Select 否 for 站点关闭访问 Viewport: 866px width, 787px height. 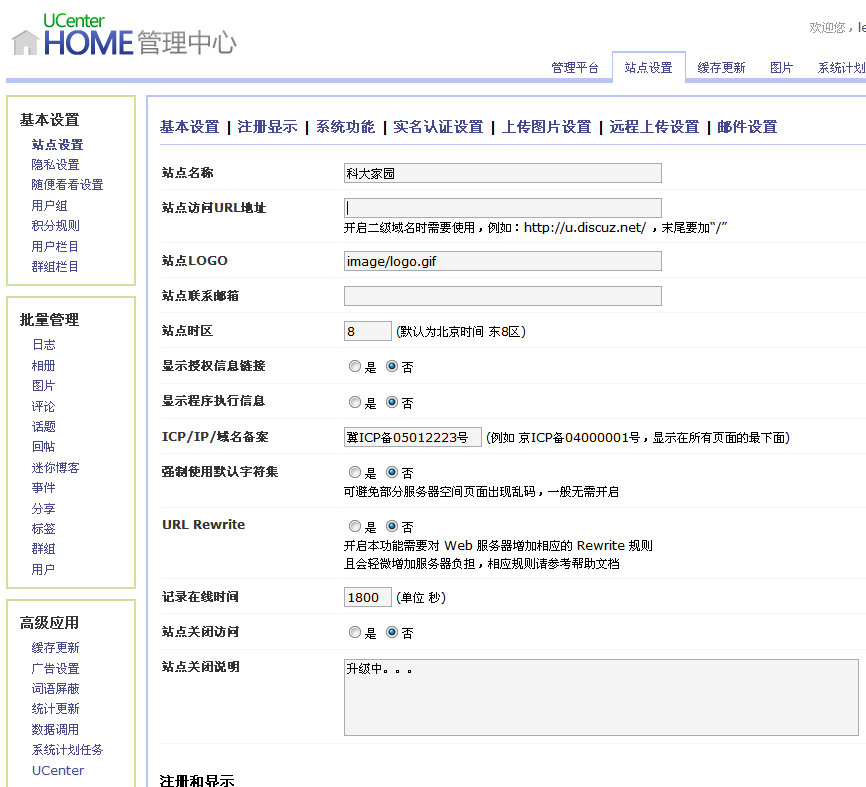point(392,632)
